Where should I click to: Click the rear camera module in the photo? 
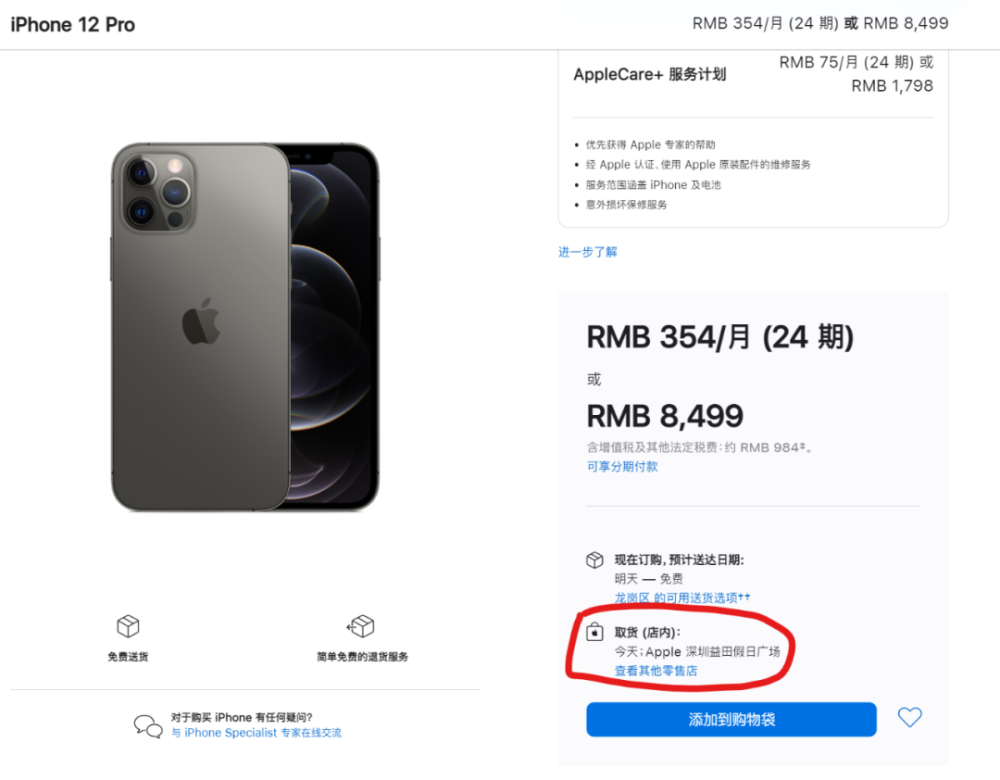[x=154, y=186]
